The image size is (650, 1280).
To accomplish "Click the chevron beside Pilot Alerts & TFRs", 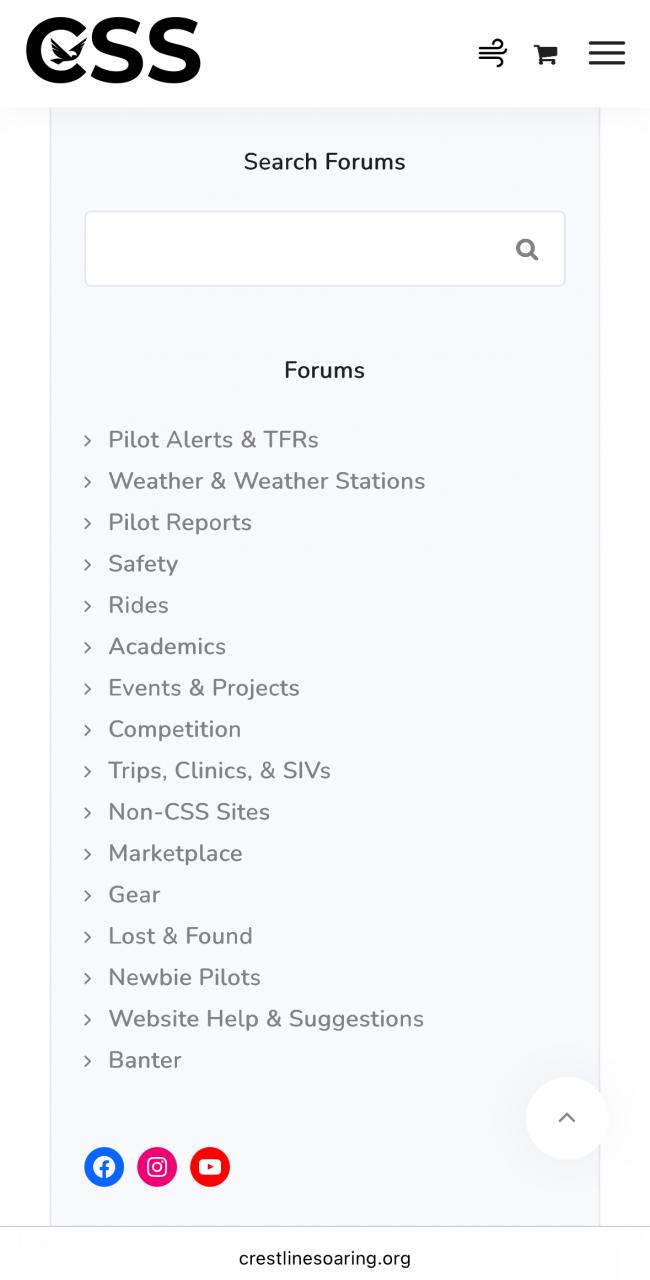I will coord(88,440).
